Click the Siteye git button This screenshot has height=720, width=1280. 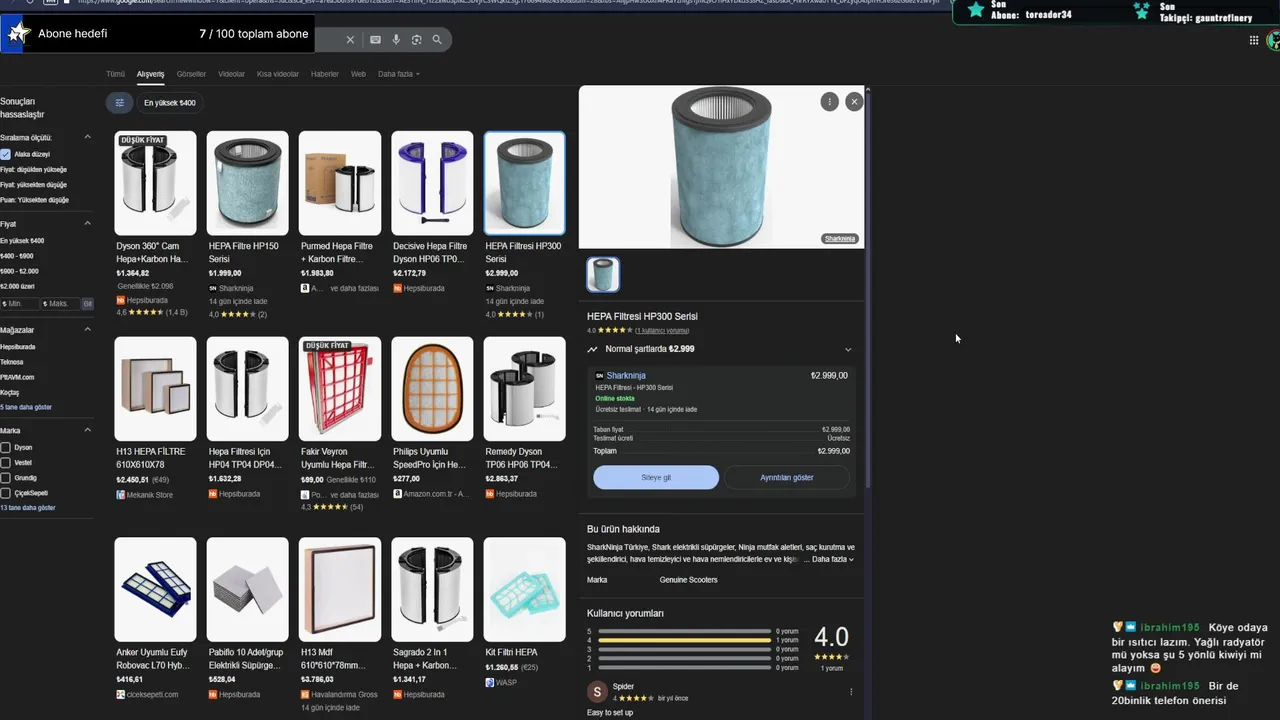point(656,477)
